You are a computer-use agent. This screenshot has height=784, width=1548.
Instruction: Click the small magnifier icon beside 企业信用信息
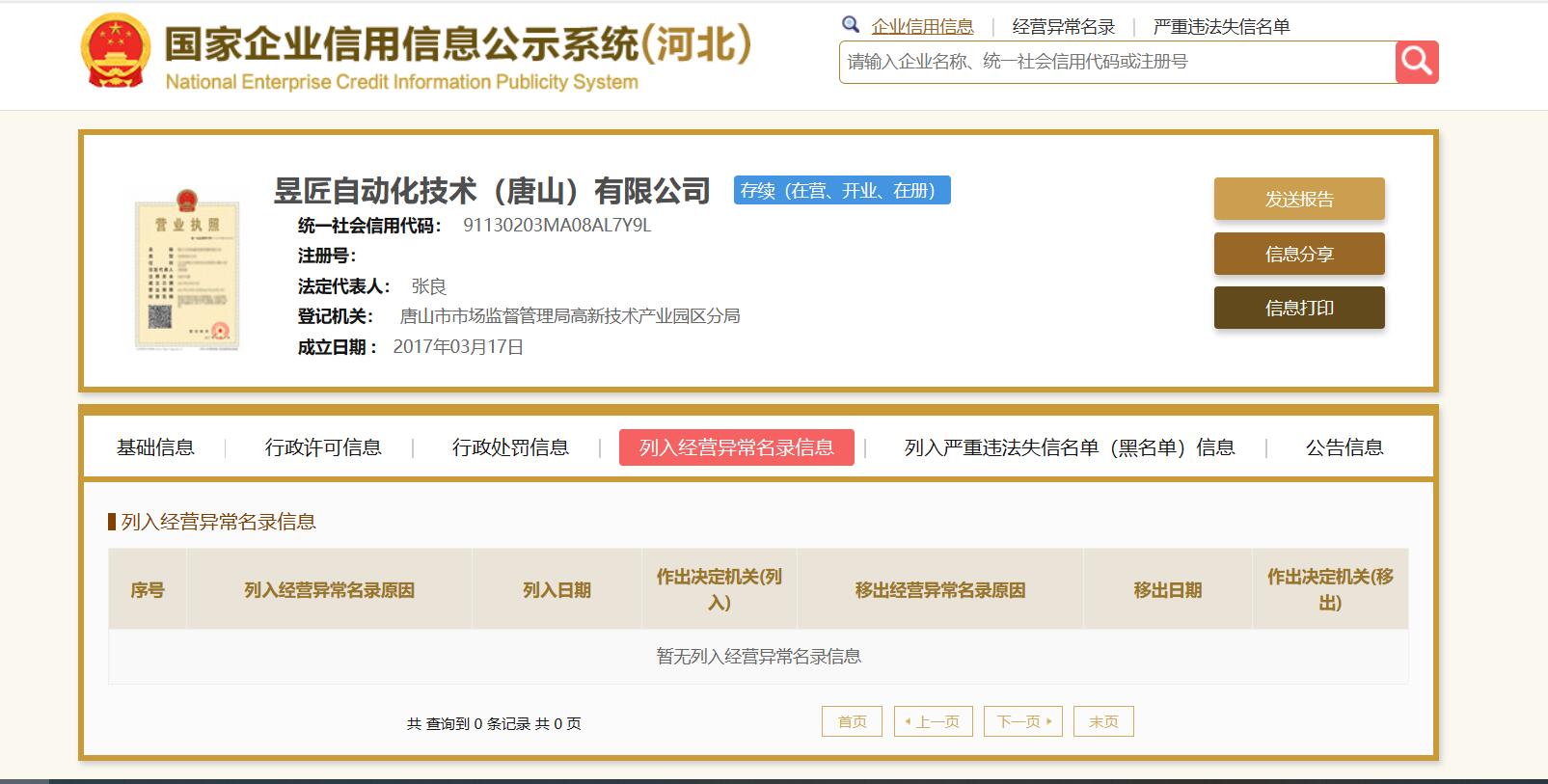click(851, 25)
